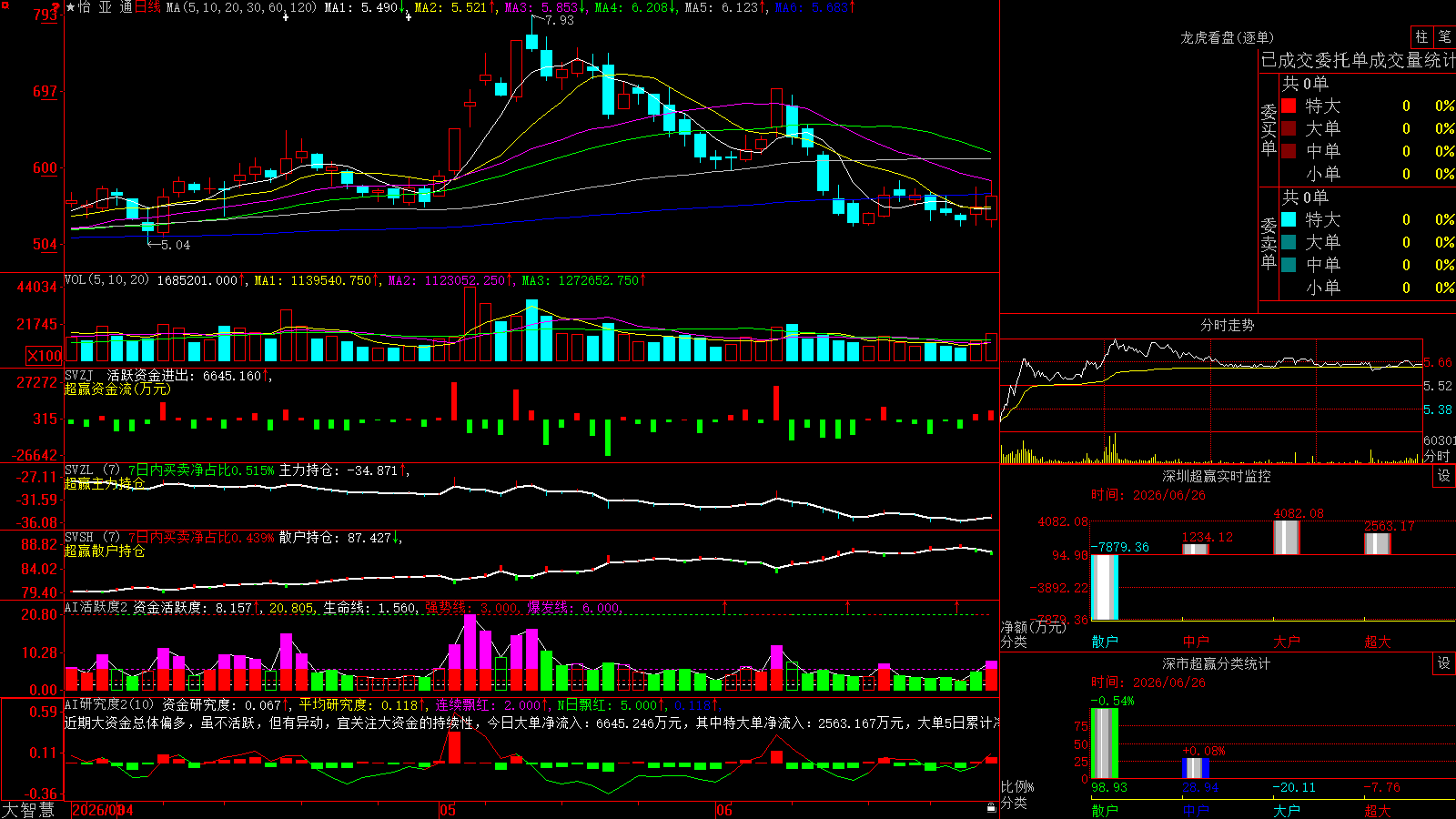Click the 分时走势 panel title
The image size is (1456, 819).
1227,325
